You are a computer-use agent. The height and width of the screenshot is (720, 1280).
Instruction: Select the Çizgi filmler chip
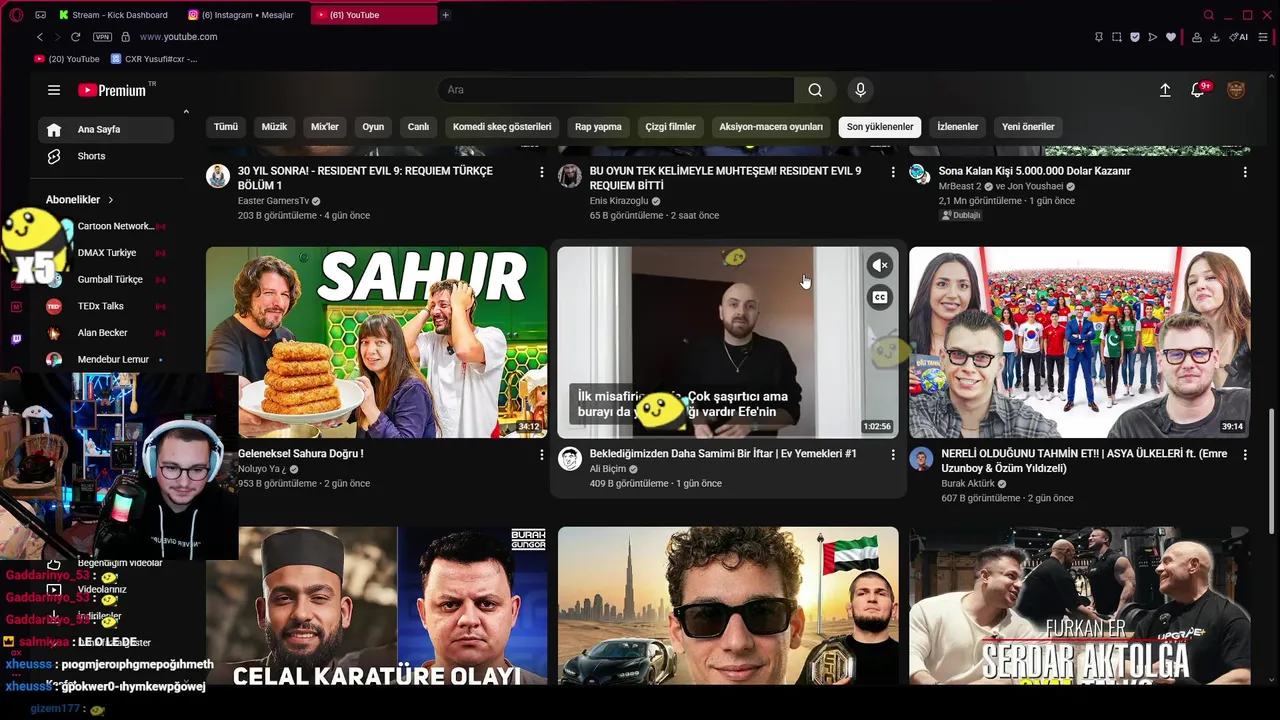(670, 127)
